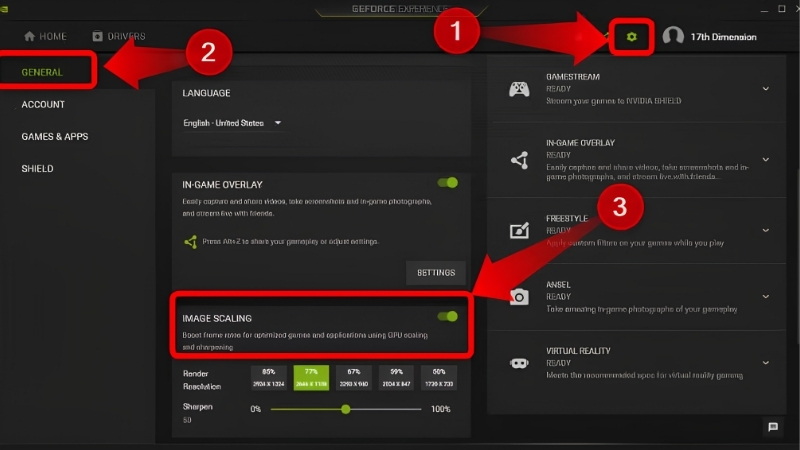Click the Sharpen slider handle
This screenshot has height=450, width=800.
point(346,409)
